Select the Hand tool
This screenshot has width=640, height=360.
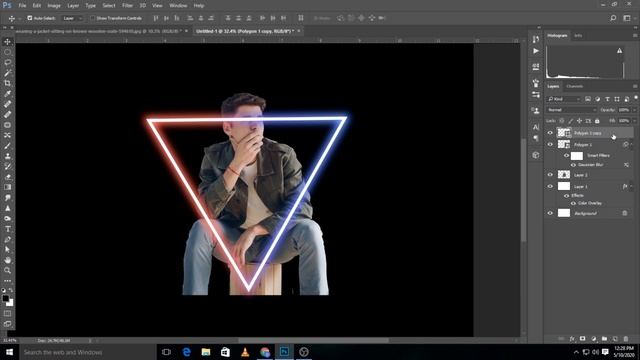click(7, 260)
